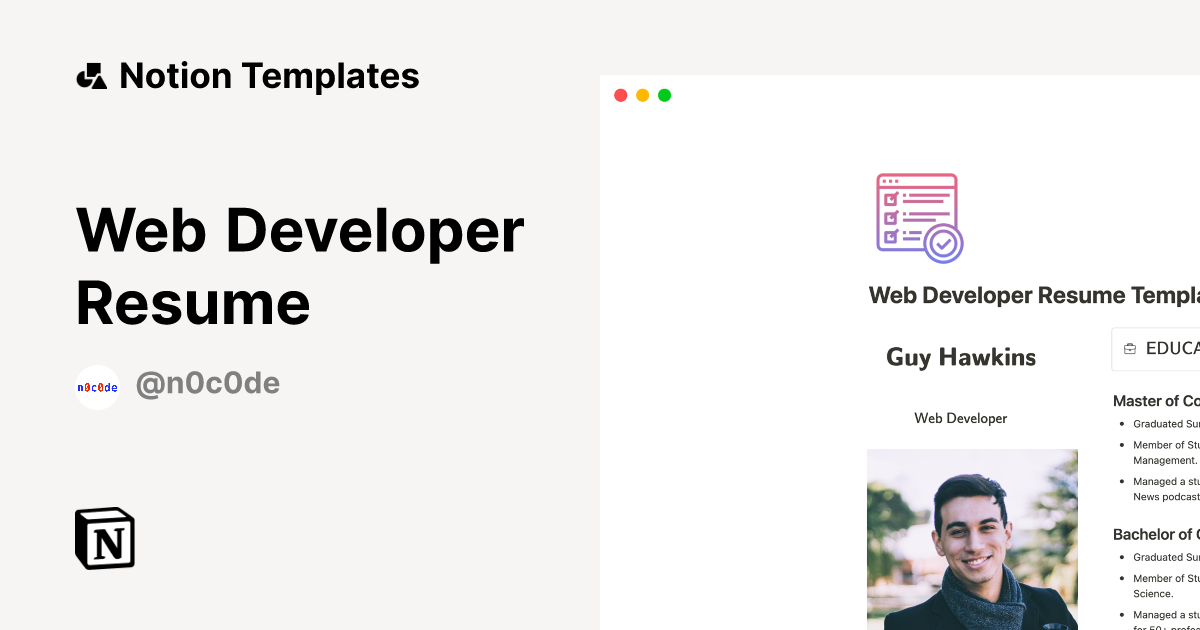Click the Bachelor of C... degree heading
Screen dimensions: 1200x630
click(1156, 534)
